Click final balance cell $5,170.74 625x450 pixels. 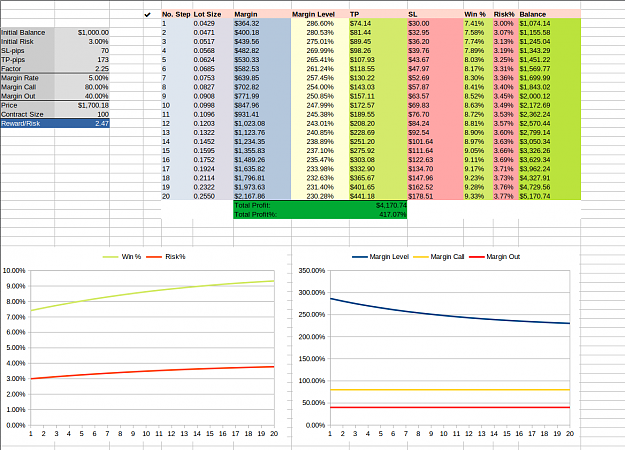coord(550,196)
